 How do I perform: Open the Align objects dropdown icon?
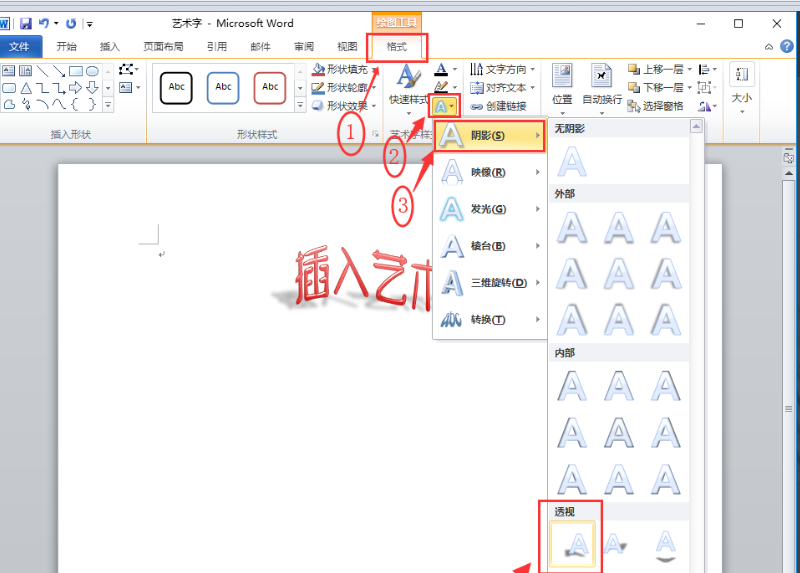pos(707,69)
